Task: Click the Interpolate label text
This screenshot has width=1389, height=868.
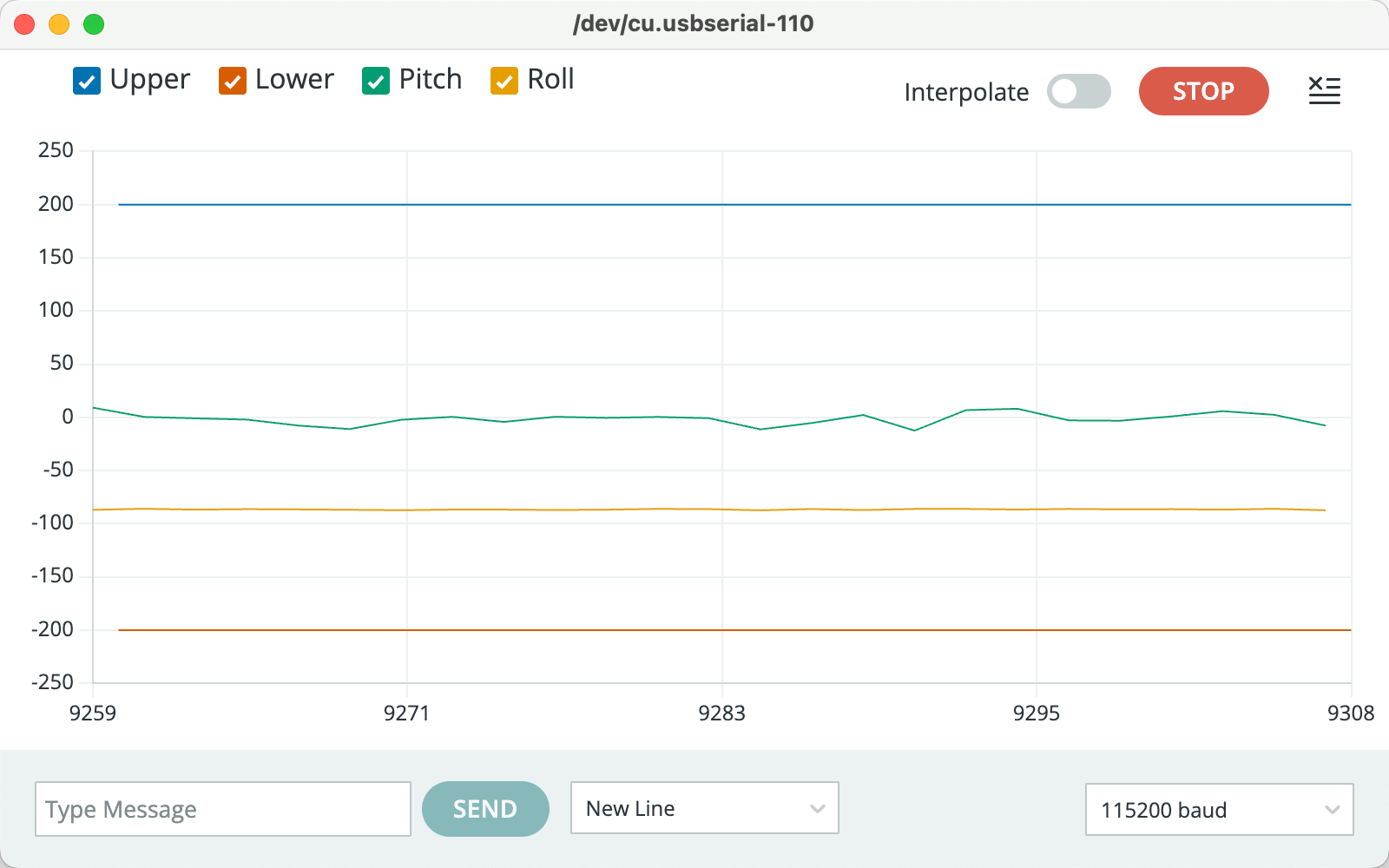Action: click(x=966, y=92)
